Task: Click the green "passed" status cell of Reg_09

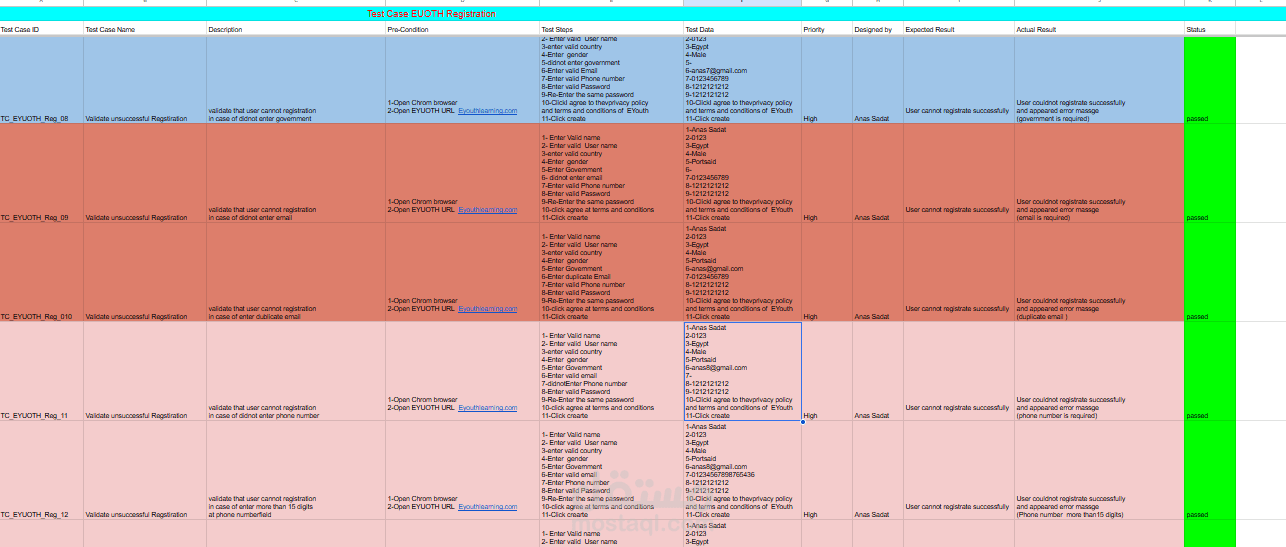Action: click(1210, 174)
